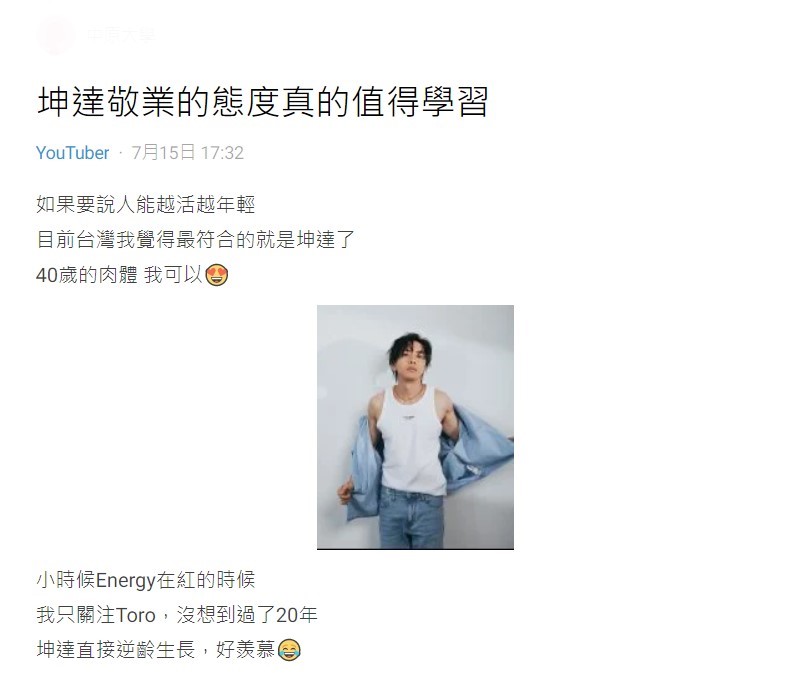Click the line 我只關注Toro,沒想到過了20年
The height and width of the screenshot is (673, 786).
(176, 615)
